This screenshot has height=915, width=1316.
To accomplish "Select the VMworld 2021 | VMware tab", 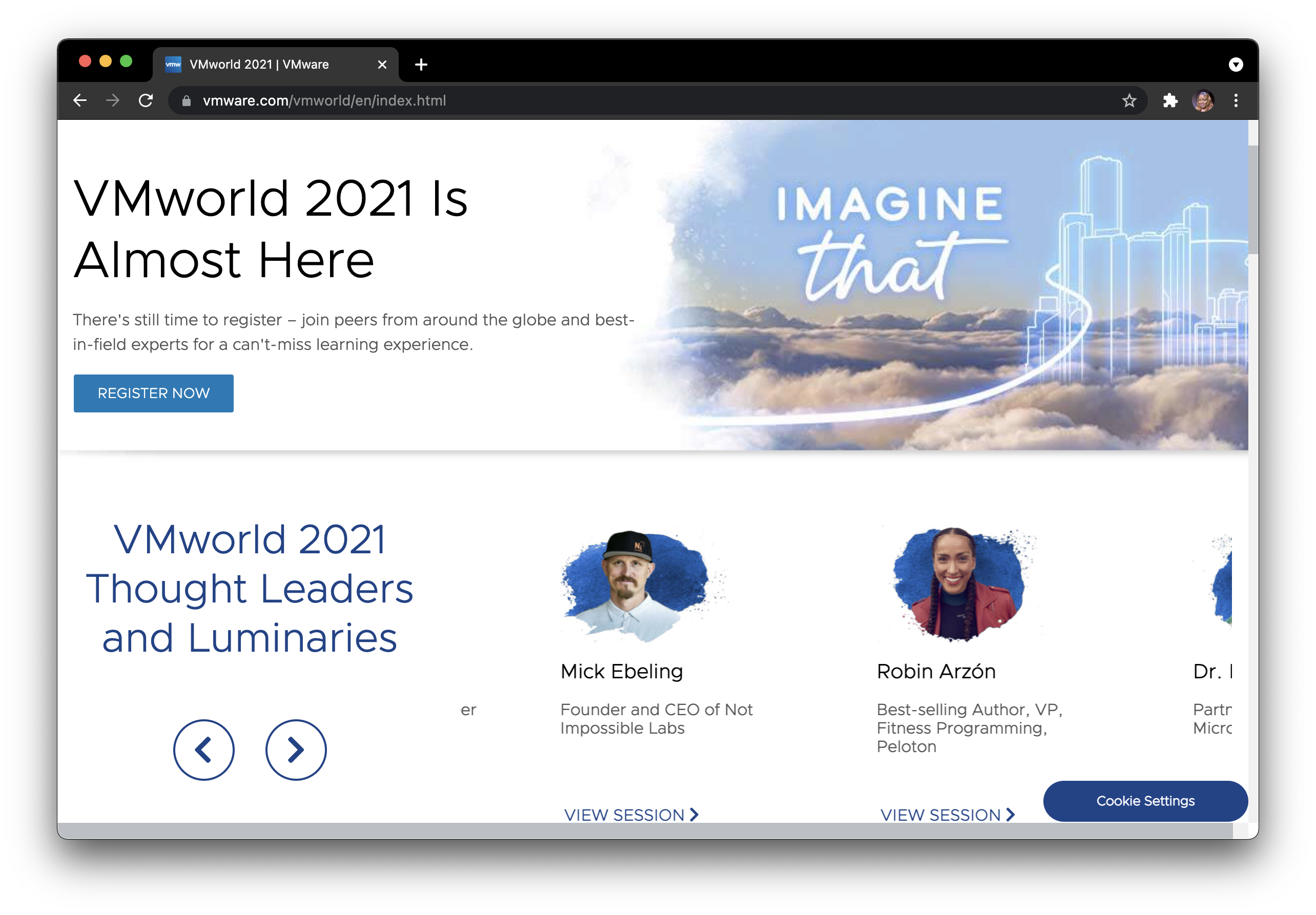I will [275, 64].
